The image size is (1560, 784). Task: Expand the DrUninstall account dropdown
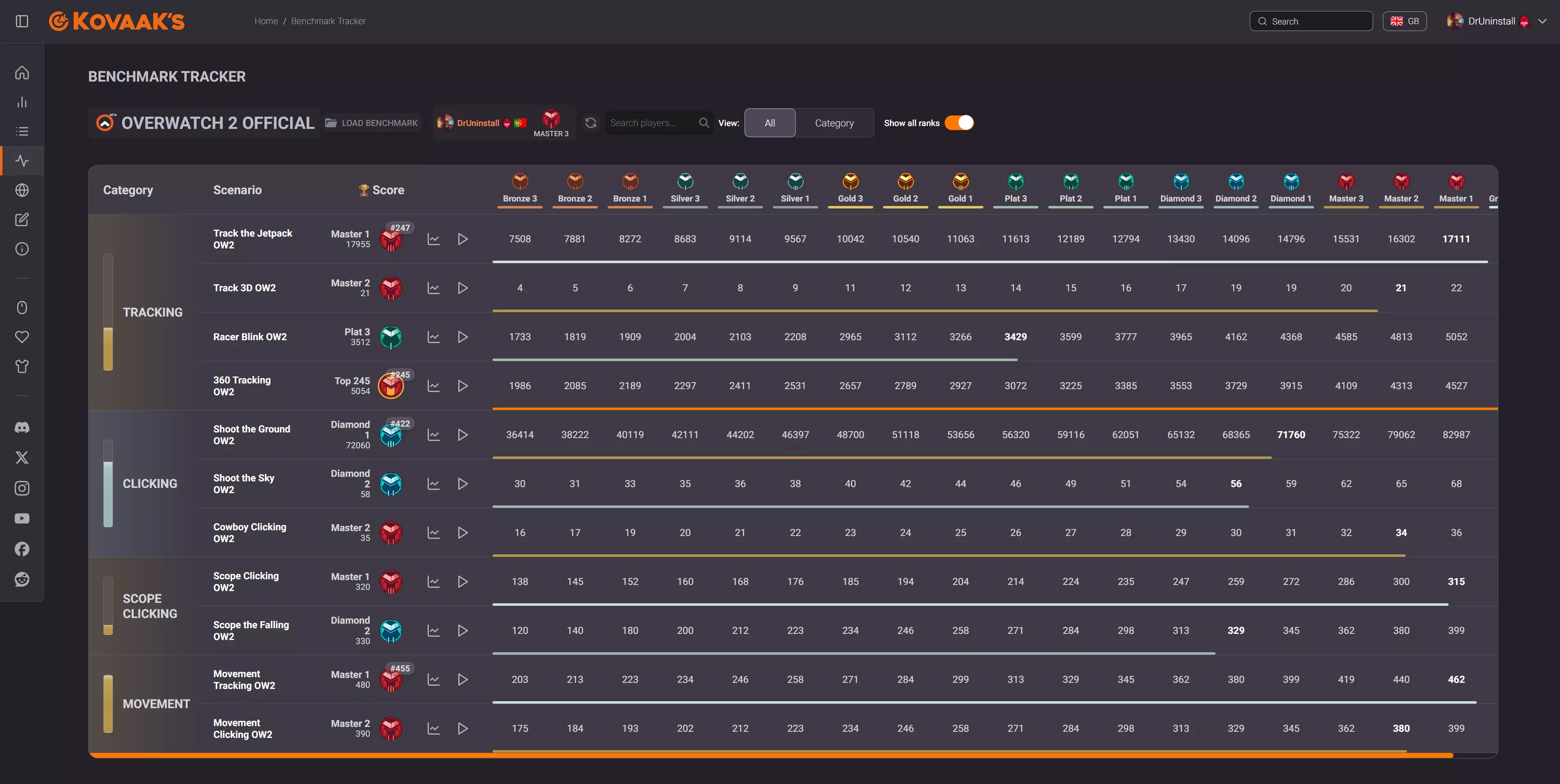pos(1542,21)
